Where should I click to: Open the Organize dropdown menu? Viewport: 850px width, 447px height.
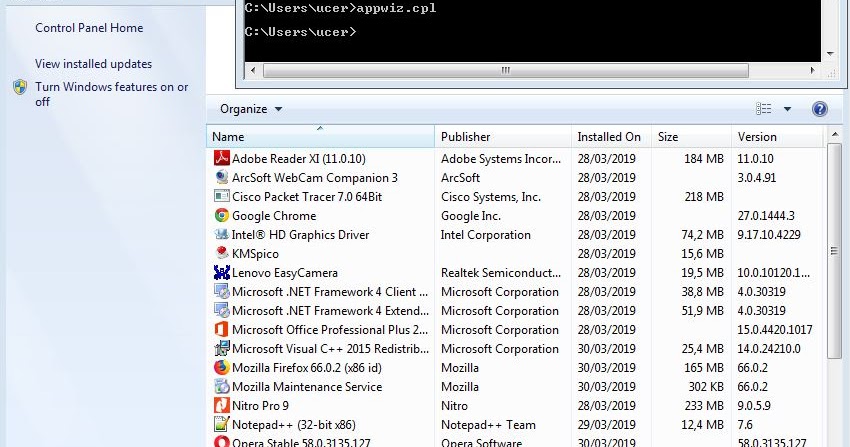pyautogui.click(x=251, y=109)
